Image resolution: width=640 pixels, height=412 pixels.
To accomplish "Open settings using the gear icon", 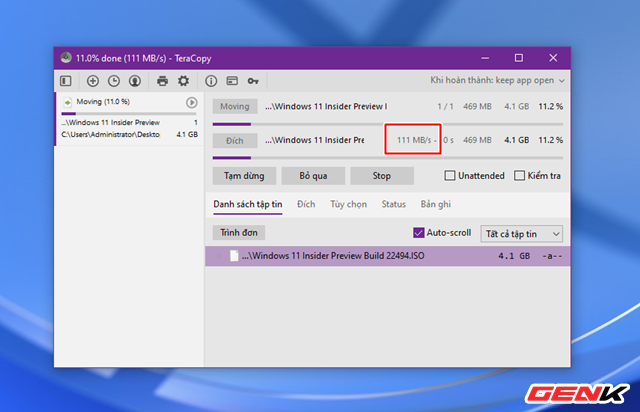I will click(x=183, y=81).
